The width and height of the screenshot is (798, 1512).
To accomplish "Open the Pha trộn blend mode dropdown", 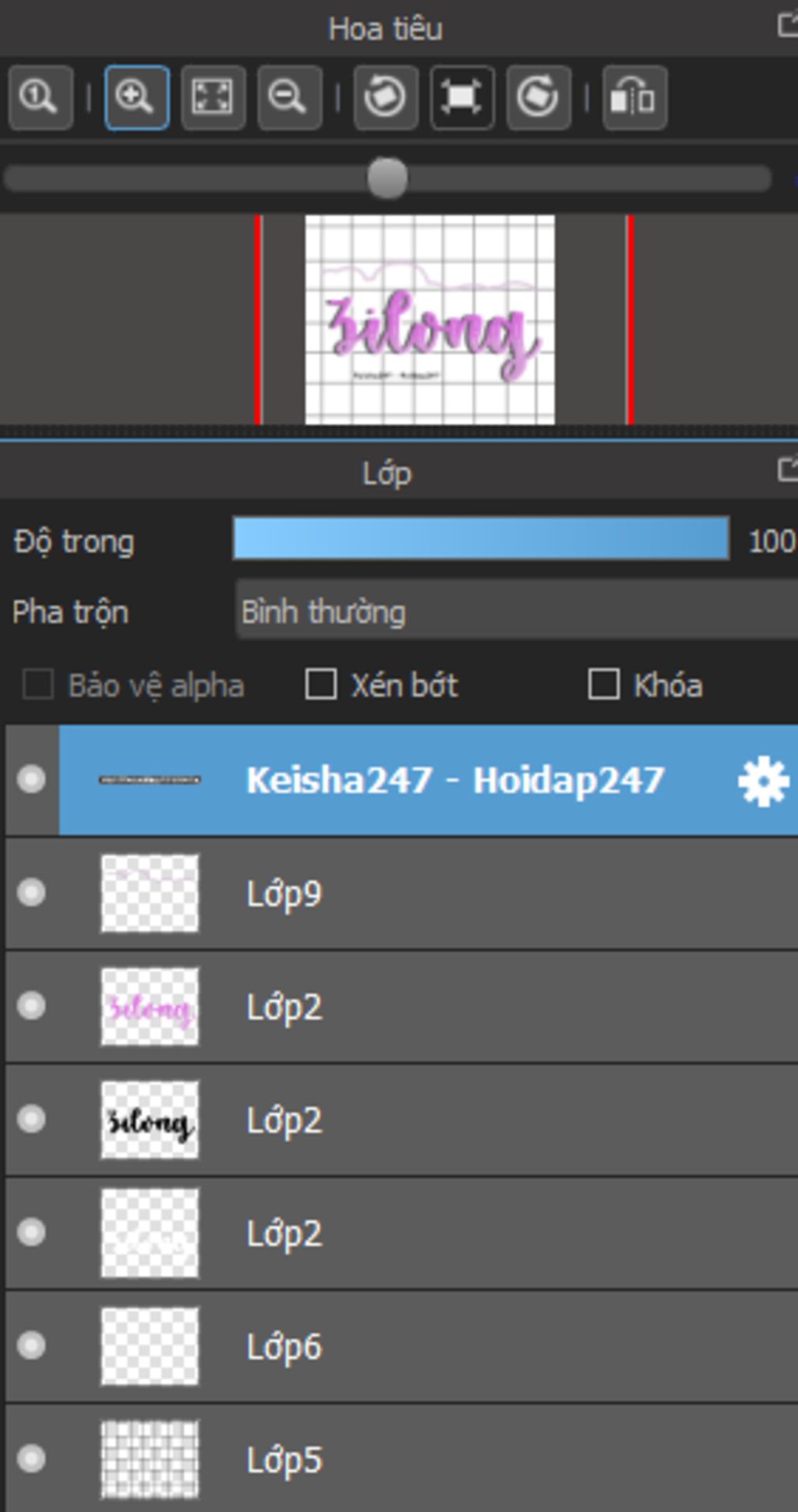I will [517, 611].
